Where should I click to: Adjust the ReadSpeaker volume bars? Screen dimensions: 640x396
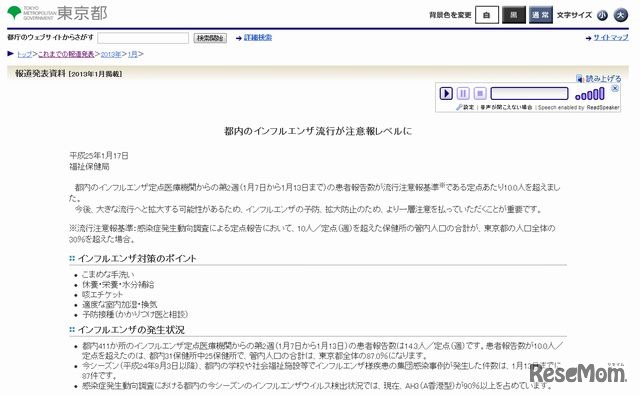pyautogui.click(x=589, y=94)
